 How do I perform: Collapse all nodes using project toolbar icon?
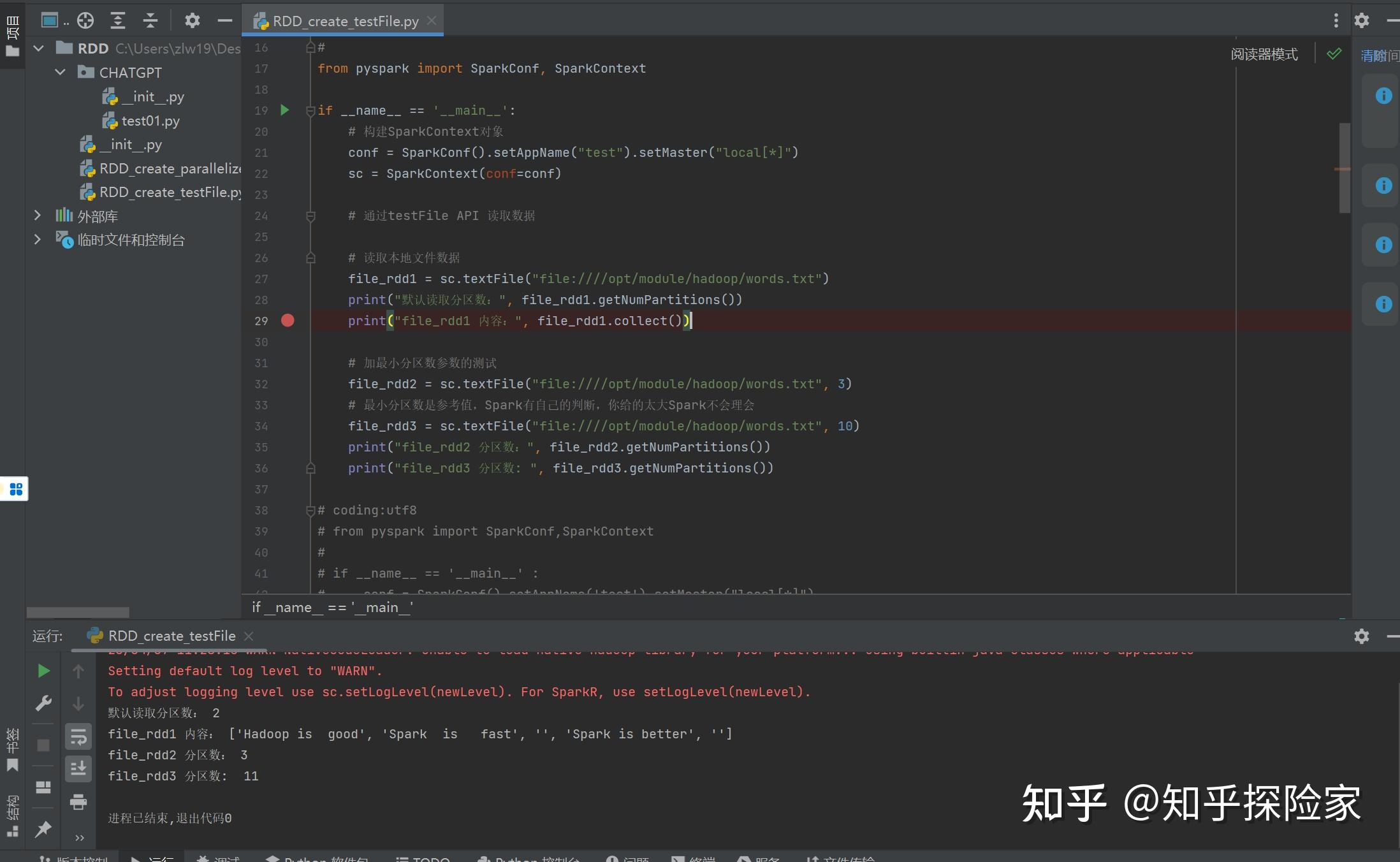[150, 20]
